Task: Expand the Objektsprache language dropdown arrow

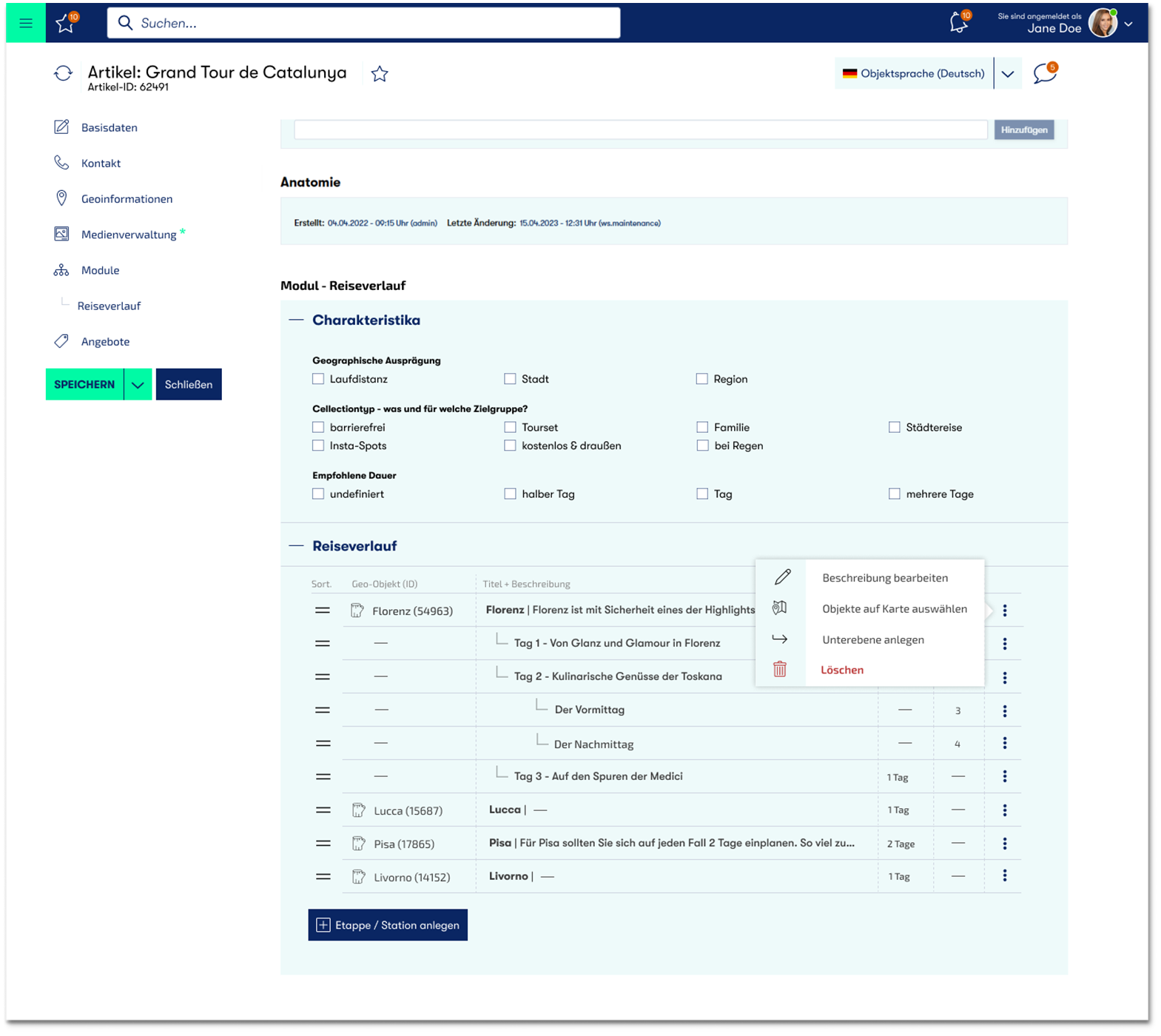Action: (x=1007, y=74)
